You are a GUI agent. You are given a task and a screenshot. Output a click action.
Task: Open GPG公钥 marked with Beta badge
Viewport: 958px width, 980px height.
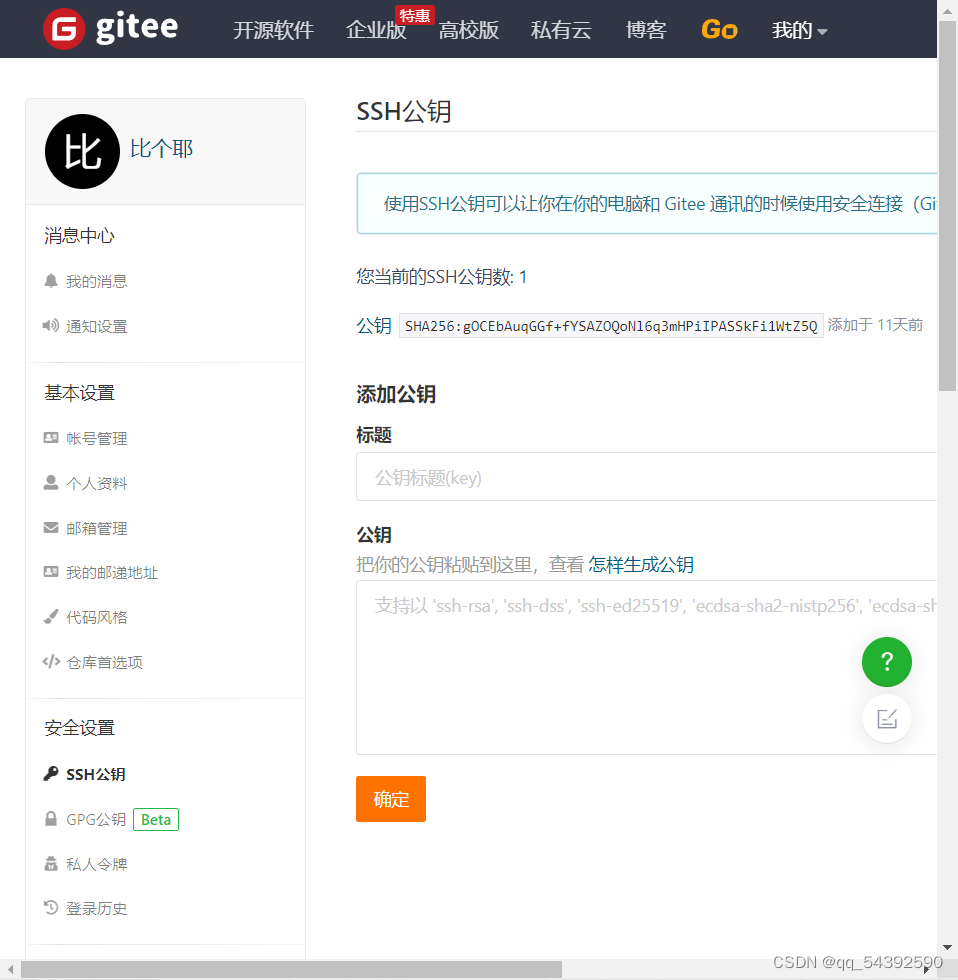tap(95, 819)
